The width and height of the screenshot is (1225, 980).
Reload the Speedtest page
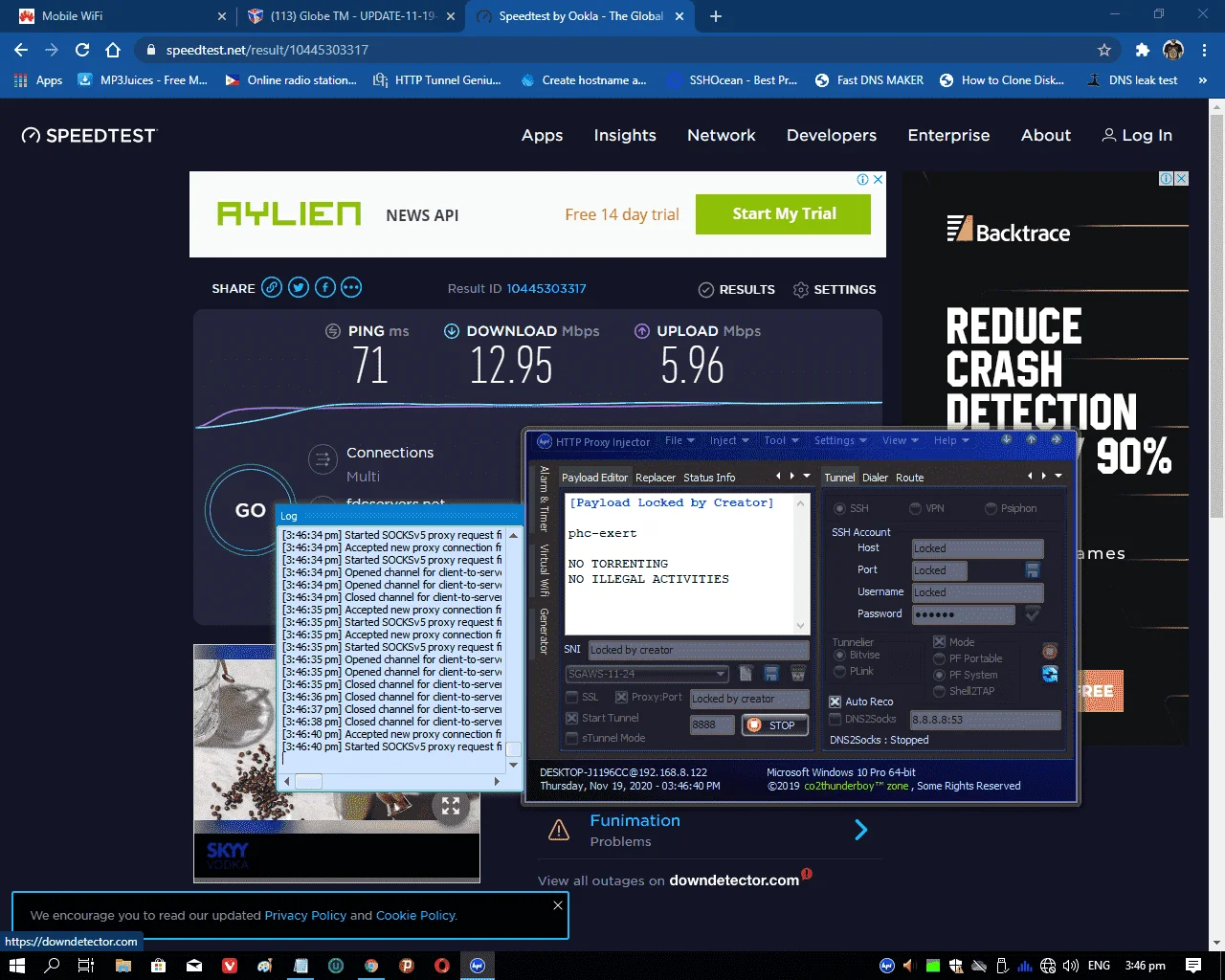82,50
